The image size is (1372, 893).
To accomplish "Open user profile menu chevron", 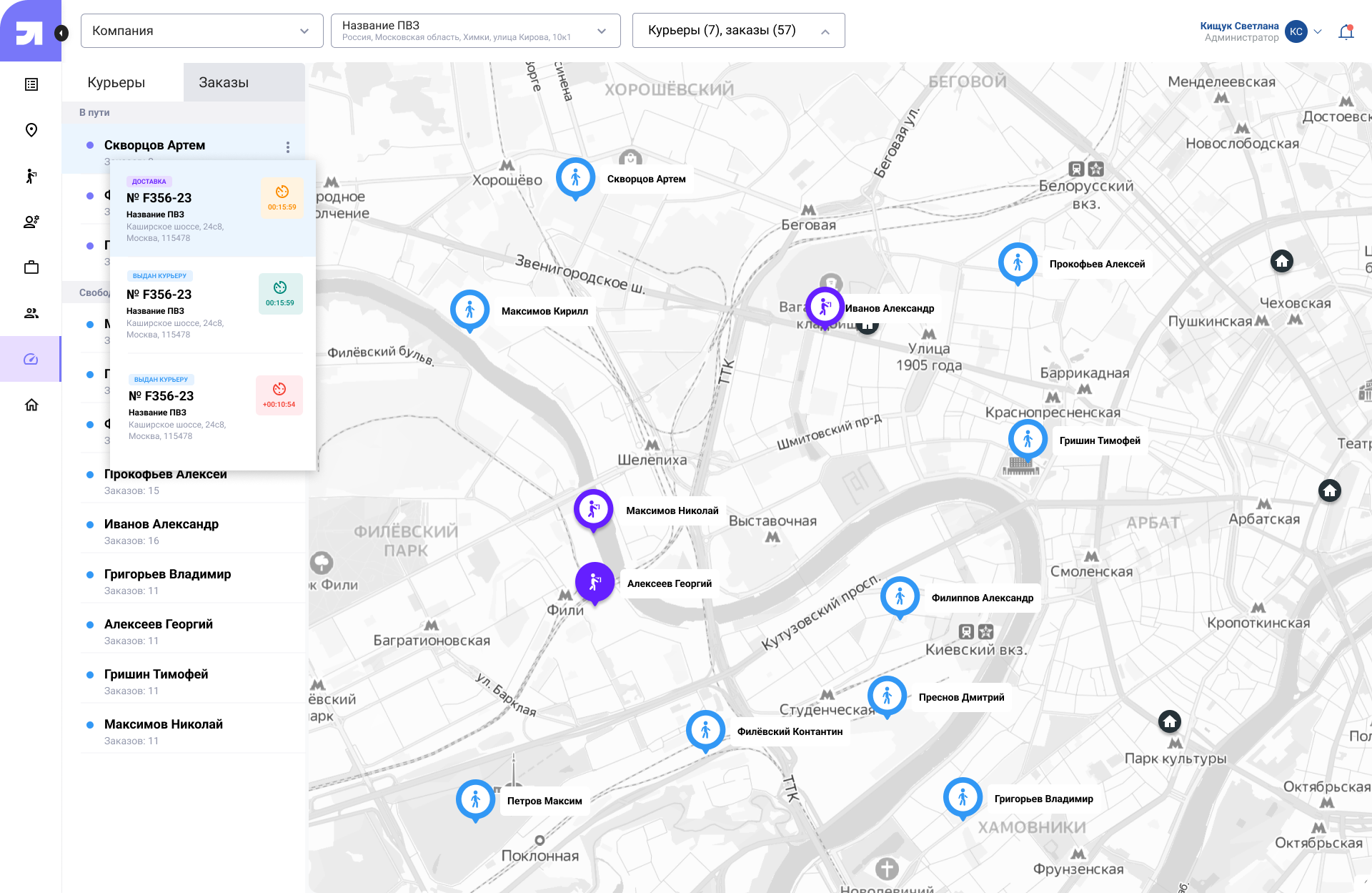I will coord(1318,31).
